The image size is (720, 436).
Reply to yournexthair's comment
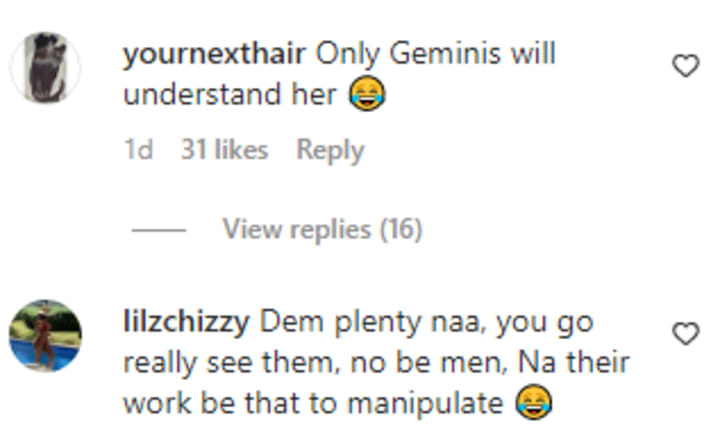pos(330,150)
